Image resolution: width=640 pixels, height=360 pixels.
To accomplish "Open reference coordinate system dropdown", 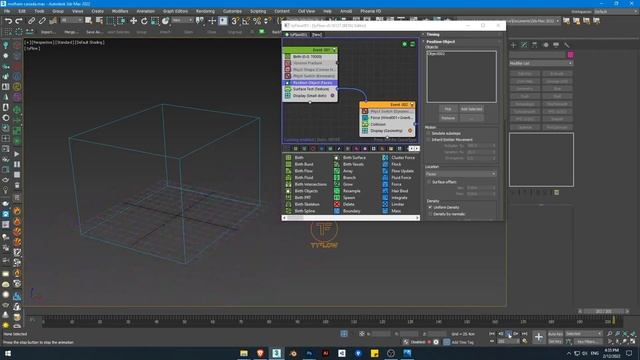I will [182, 20].
